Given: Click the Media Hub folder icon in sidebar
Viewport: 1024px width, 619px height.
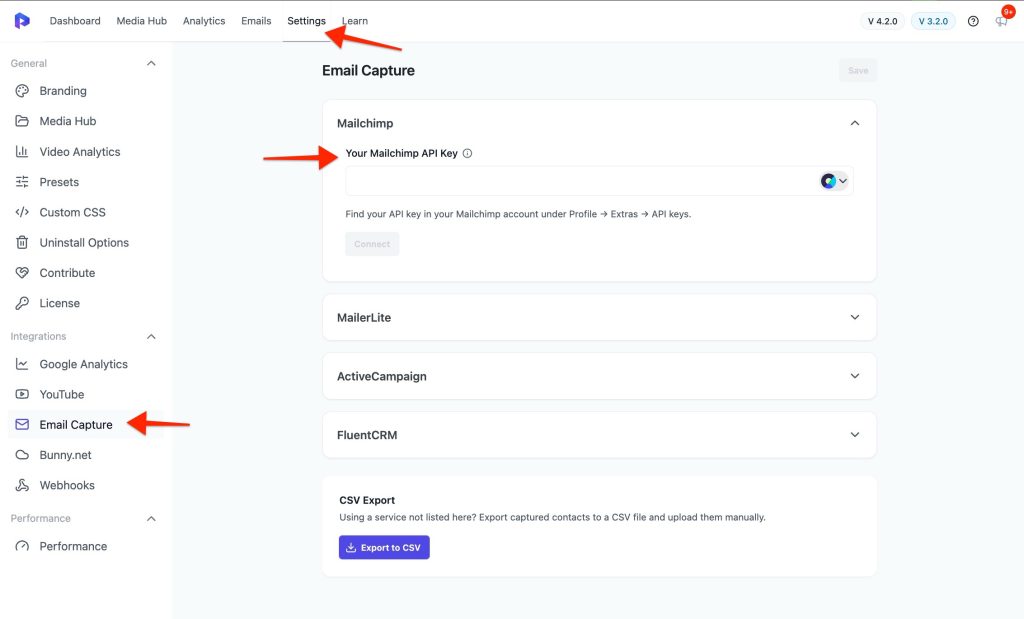Looking at the screenshot, I should click(x=22, y=121).
